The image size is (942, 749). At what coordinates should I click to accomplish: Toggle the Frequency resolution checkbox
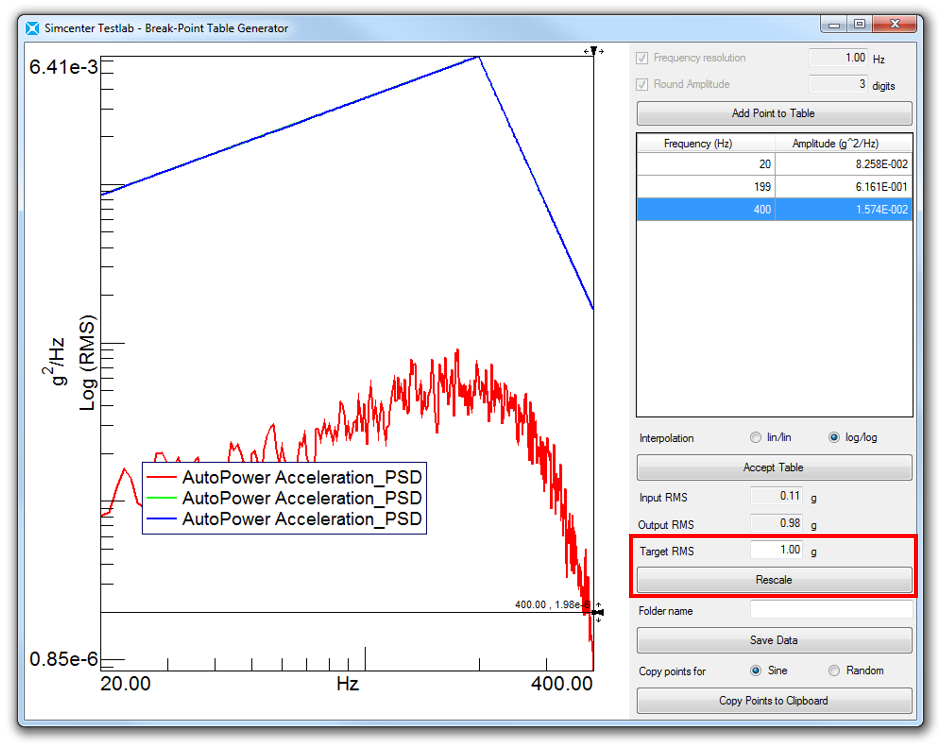coord(643,58)
